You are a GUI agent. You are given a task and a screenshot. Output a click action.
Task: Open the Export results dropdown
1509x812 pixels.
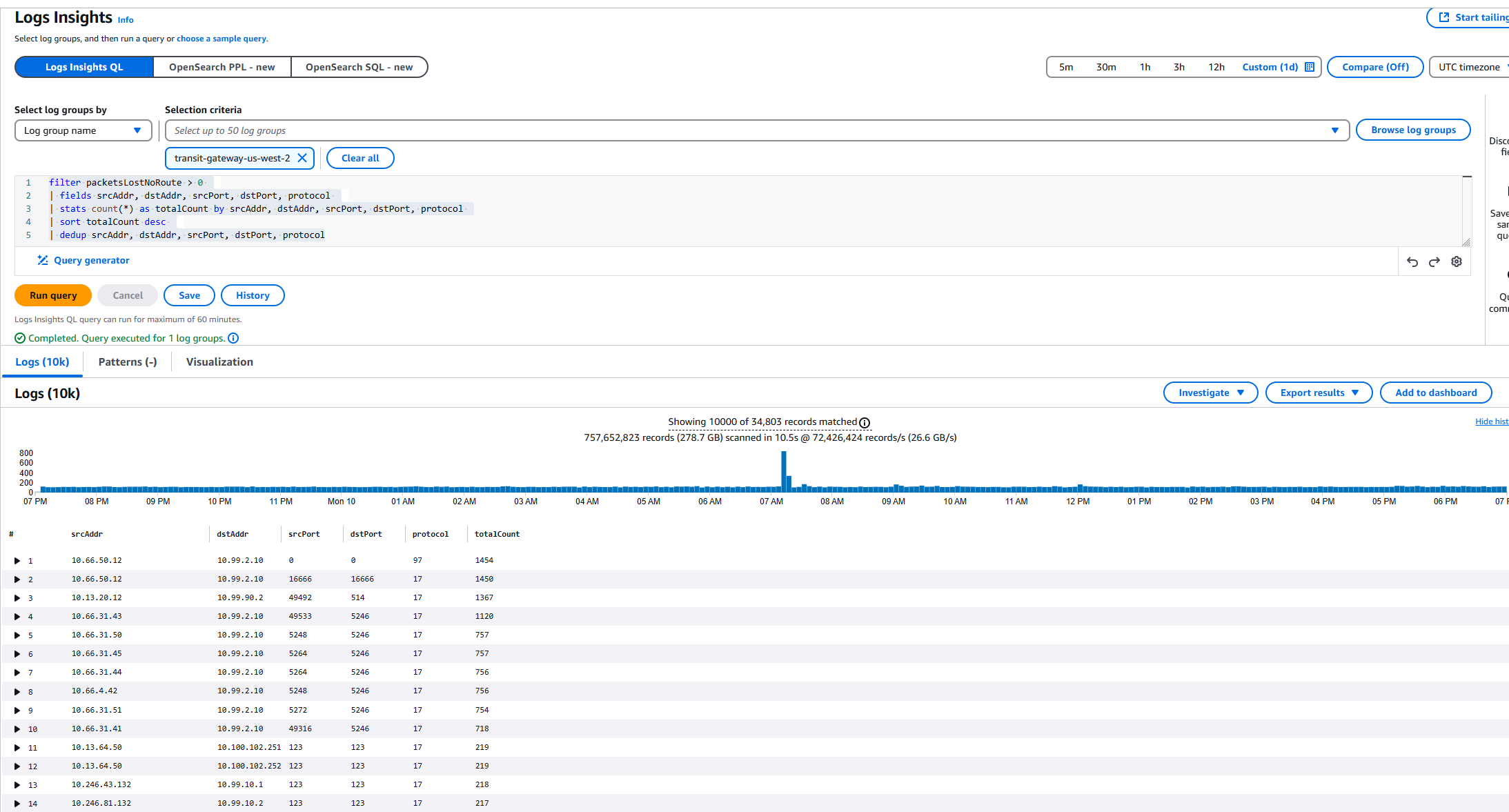click(1319, 393)
